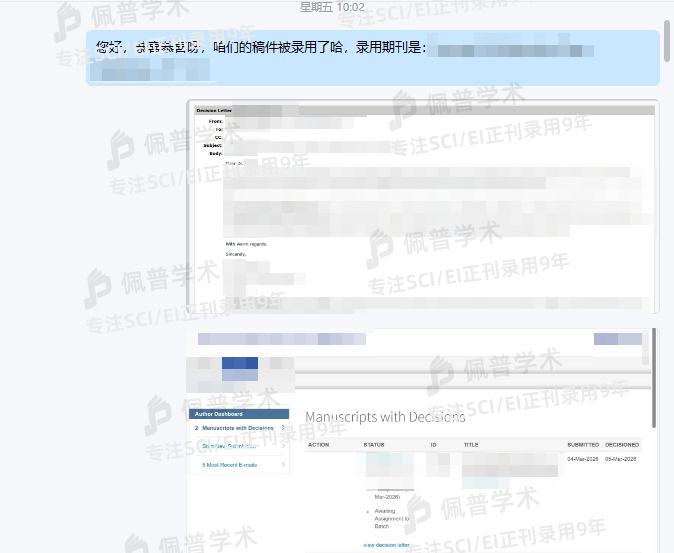
Task: Click the ID column header
Action: tap(434, 444)
